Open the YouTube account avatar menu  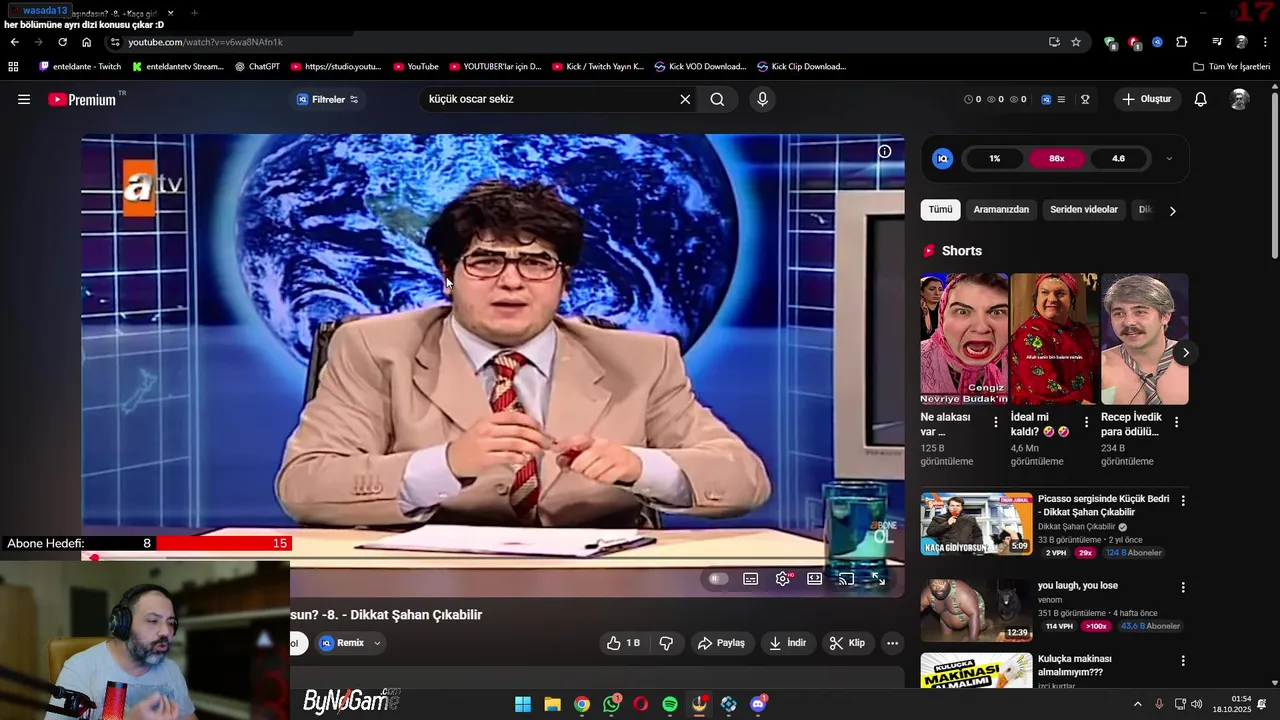pos(1240,99)
